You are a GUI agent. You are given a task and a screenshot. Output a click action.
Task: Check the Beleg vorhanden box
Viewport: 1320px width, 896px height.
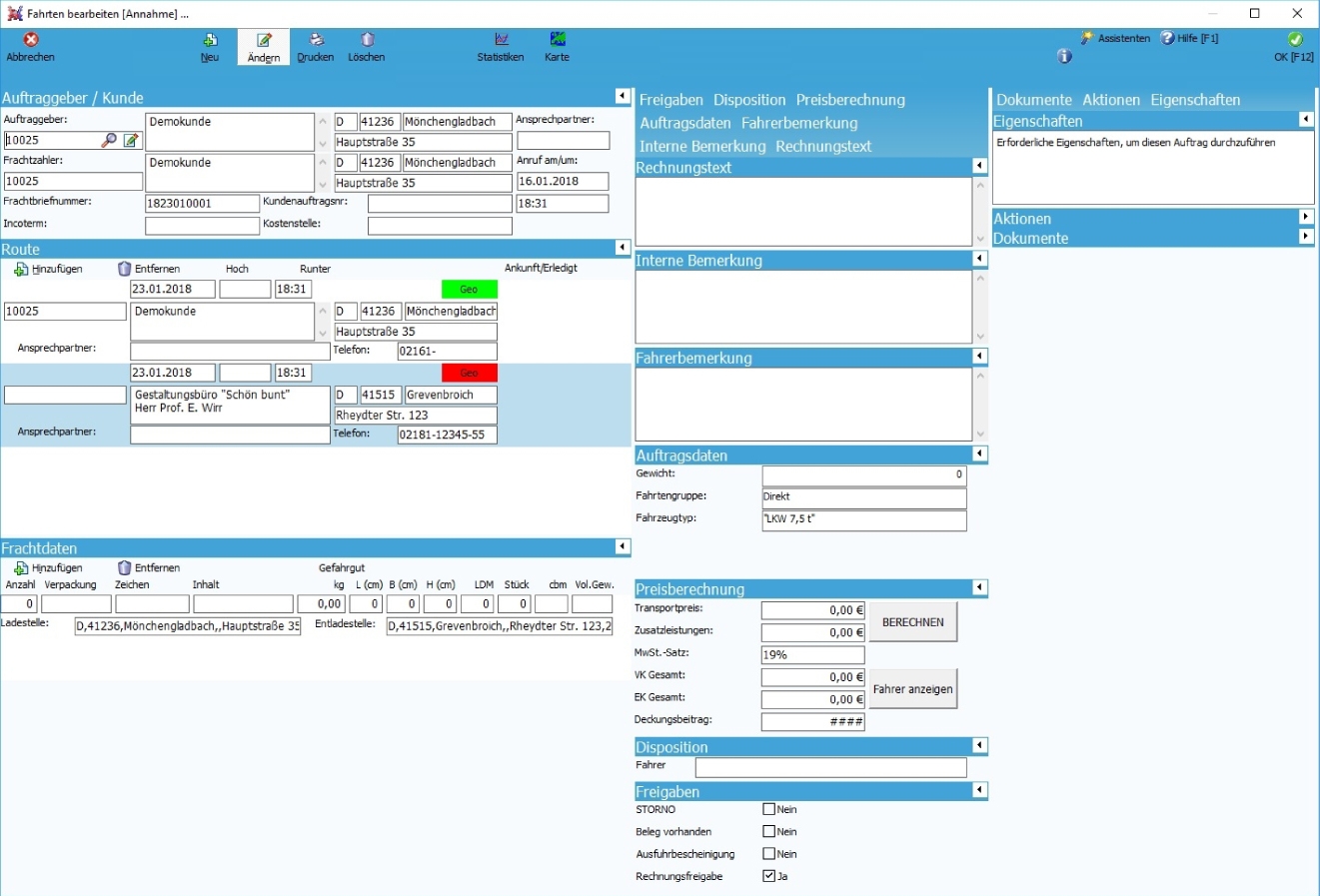(769, 832)
